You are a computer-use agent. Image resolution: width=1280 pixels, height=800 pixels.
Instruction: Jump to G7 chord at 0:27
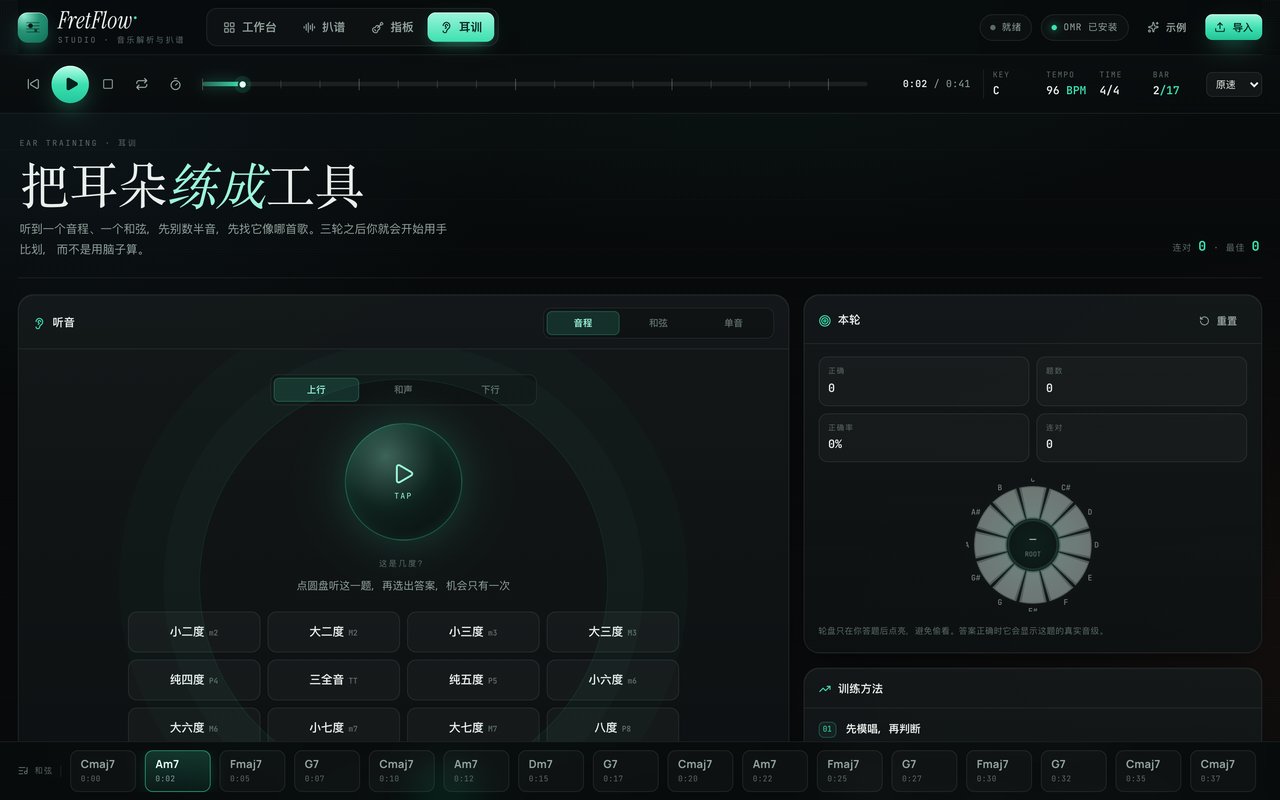coord(924,771)
